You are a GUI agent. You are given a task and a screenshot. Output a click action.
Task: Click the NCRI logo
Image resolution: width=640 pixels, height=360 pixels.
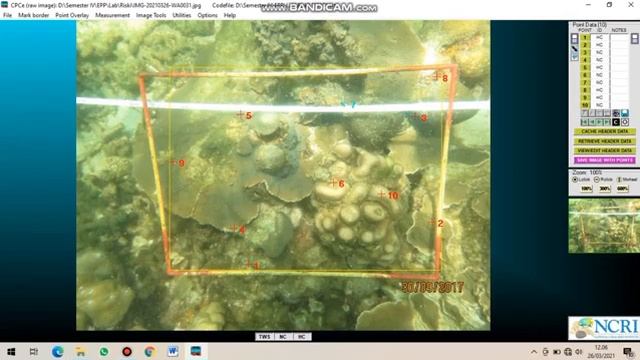point(604,328)
